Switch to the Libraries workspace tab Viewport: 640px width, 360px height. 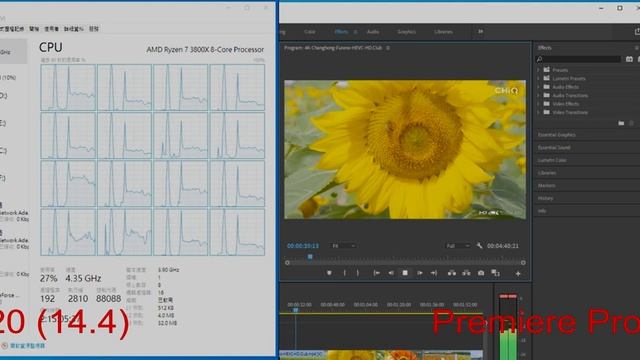click(443, 31)
